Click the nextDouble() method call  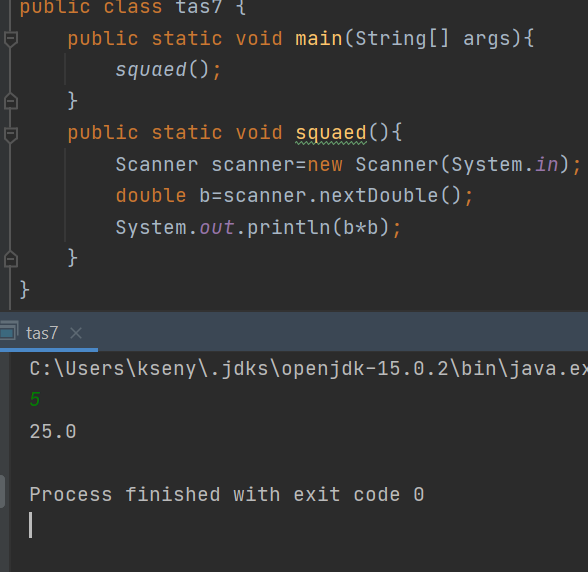[390, 196]
